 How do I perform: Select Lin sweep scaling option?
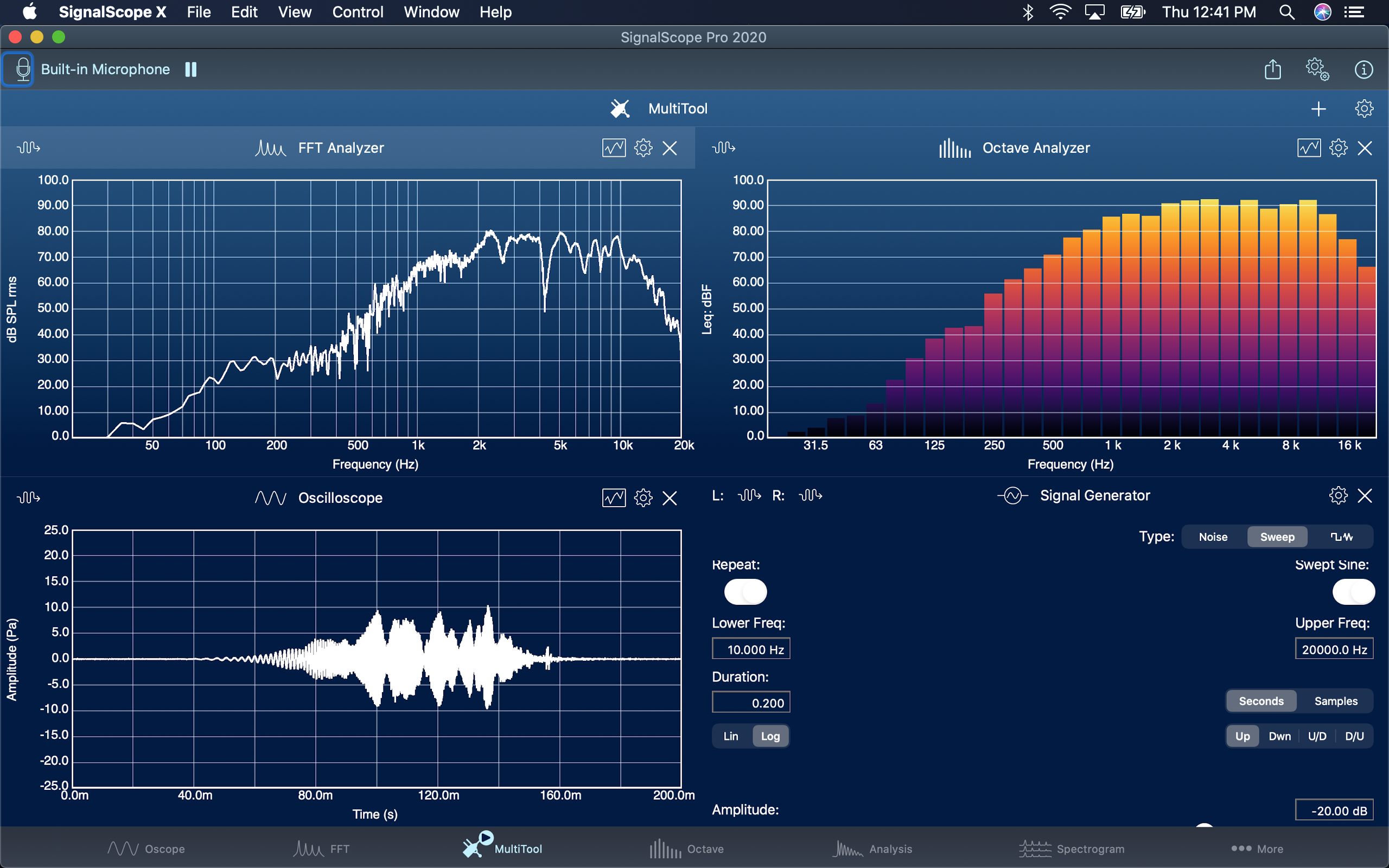tap(731, 736)
